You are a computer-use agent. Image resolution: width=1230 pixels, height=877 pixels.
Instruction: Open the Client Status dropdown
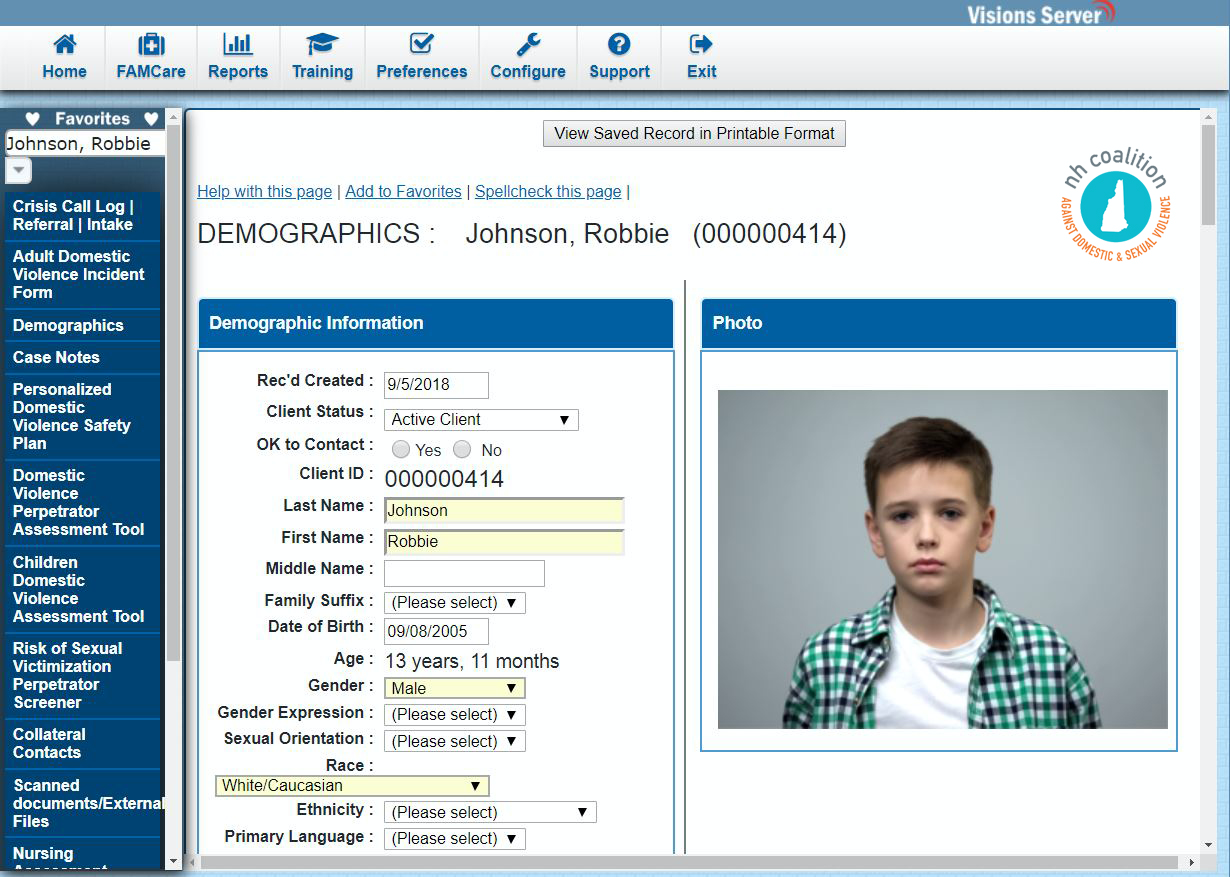click(x=481, y=420)
